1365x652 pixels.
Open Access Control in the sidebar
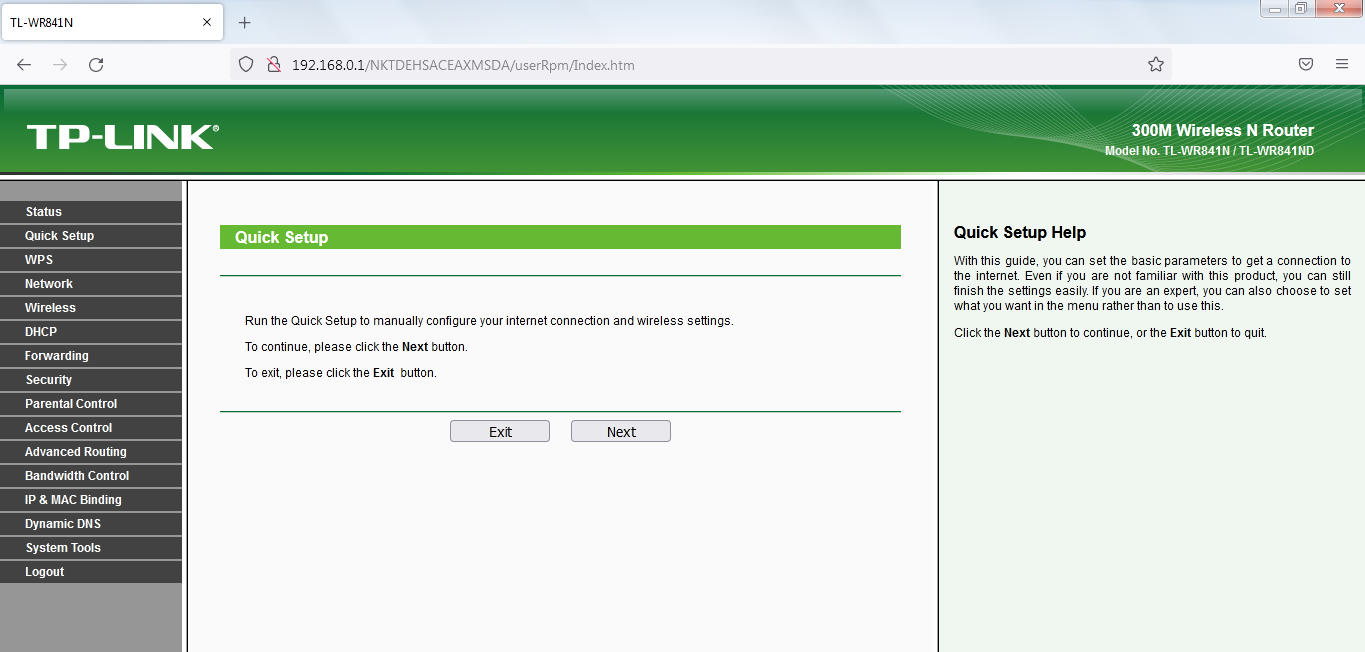[91, 428]
